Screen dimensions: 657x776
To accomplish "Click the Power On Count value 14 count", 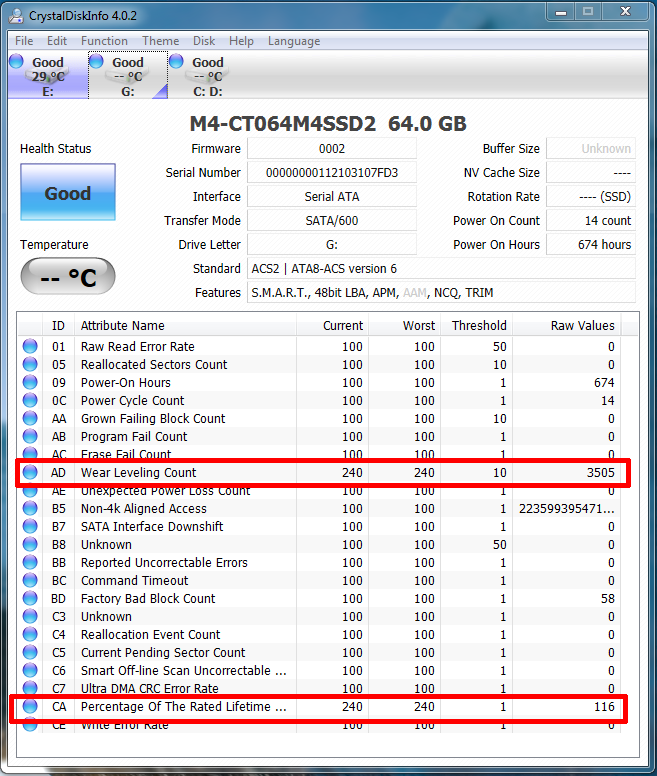I will click(x=591, y=220).
